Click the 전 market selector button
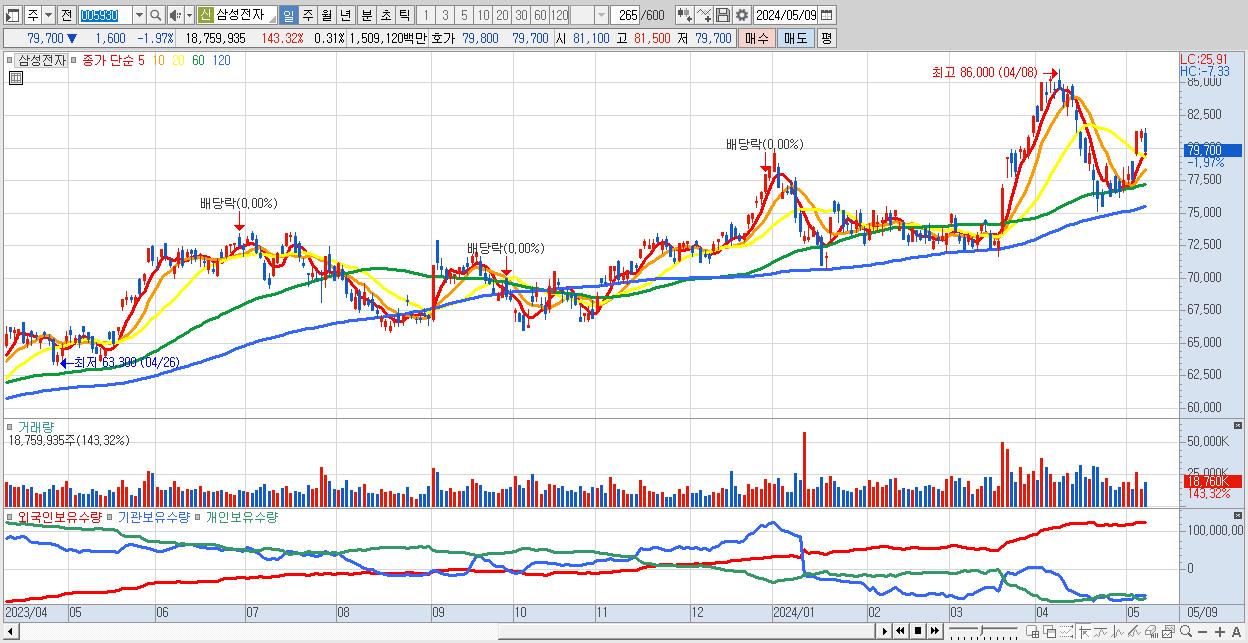 click(x=66, y=15)
